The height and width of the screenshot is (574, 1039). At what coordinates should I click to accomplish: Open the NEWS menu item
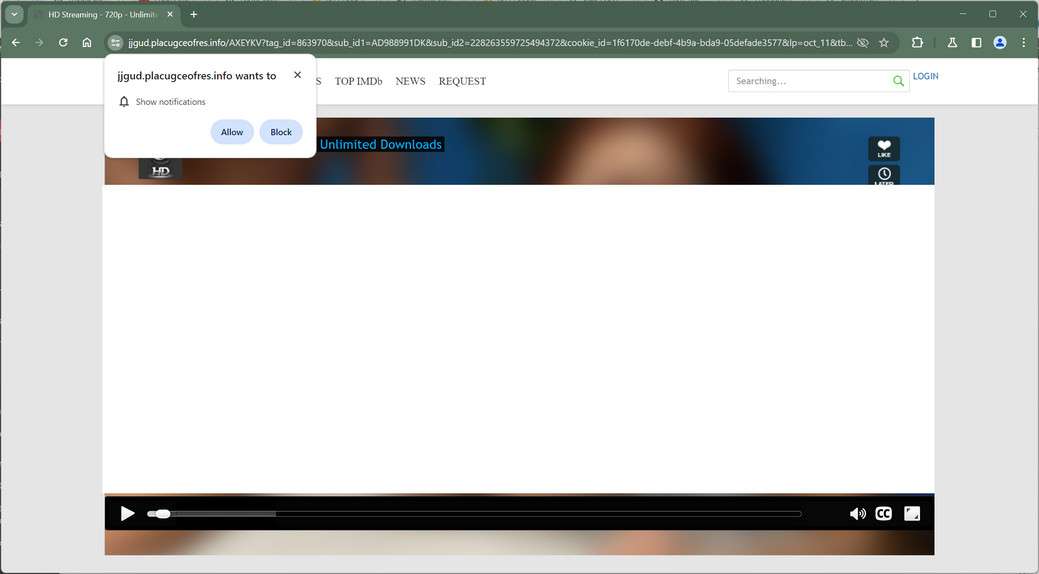pyautogui.click(x=410, y=81)
